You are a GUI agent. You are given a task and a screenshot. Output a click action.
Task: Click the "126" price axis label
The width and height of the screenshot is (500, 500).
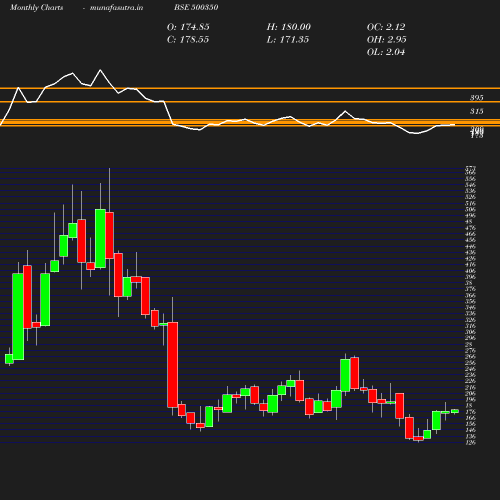(470, 443)
